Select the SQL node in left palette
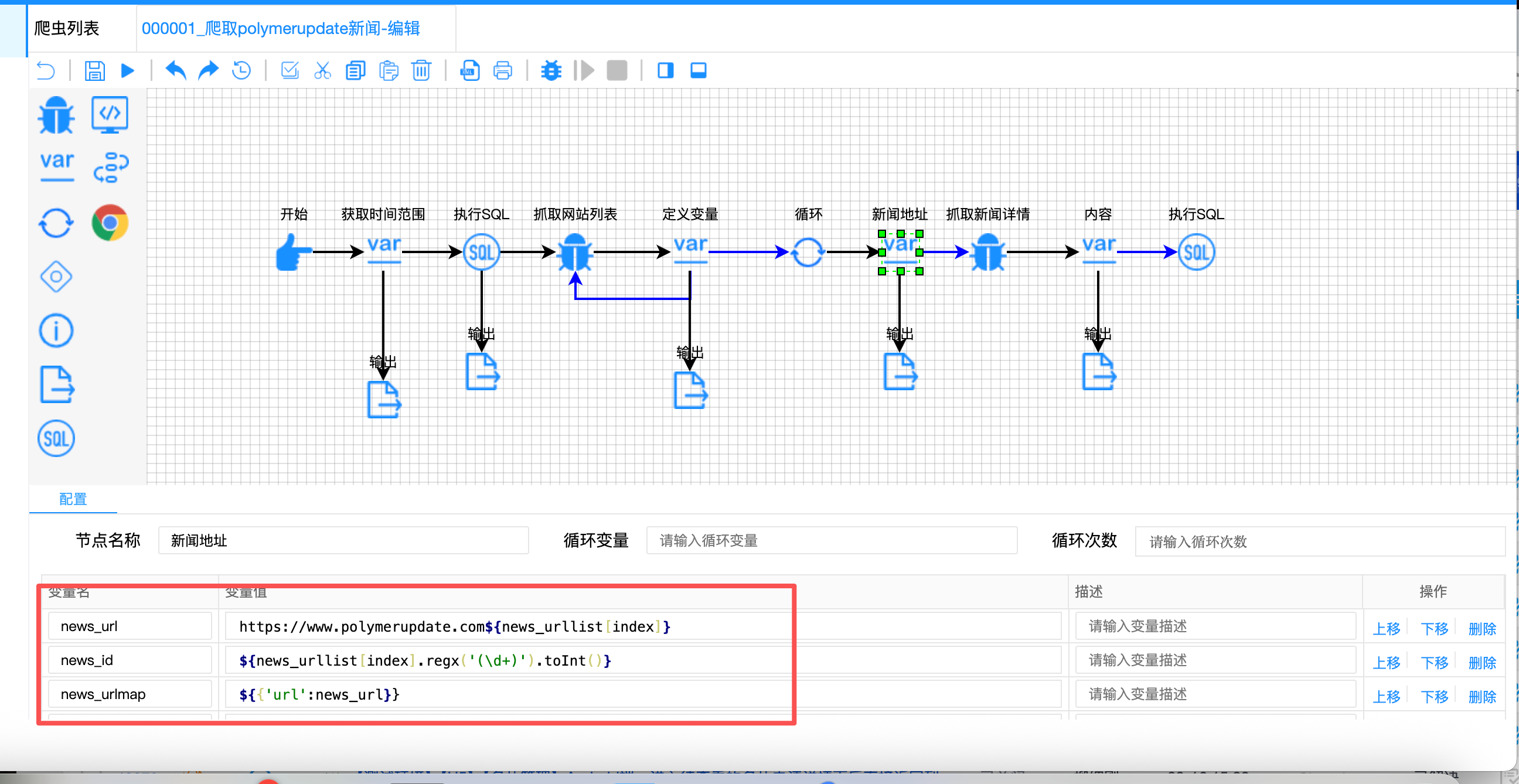1519x784 pixels. [56, 438]
